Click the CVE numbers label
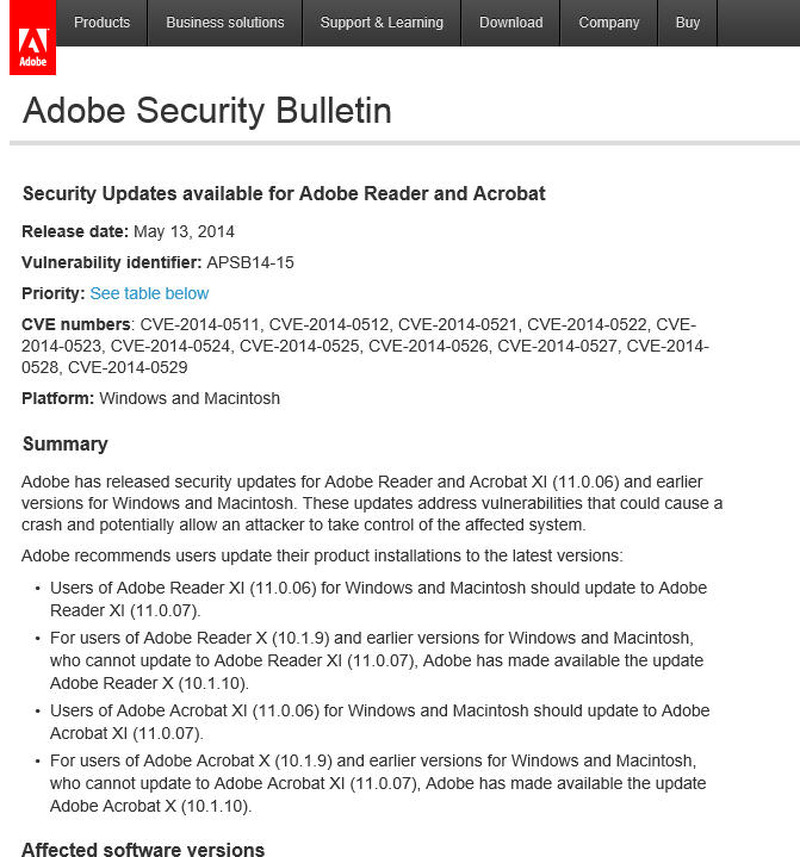This screenshot has height=857, width=800. (76, 324)
